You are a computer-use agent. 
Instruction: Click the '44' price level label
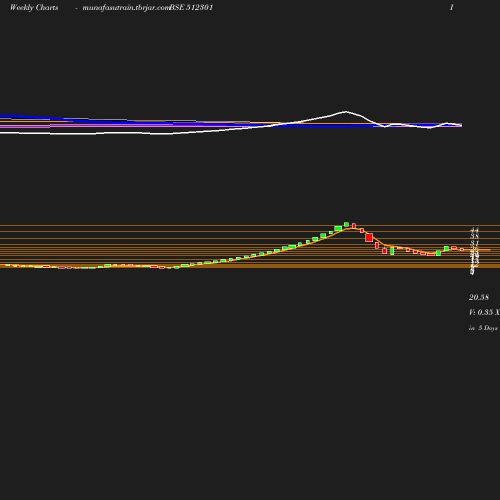474,230
